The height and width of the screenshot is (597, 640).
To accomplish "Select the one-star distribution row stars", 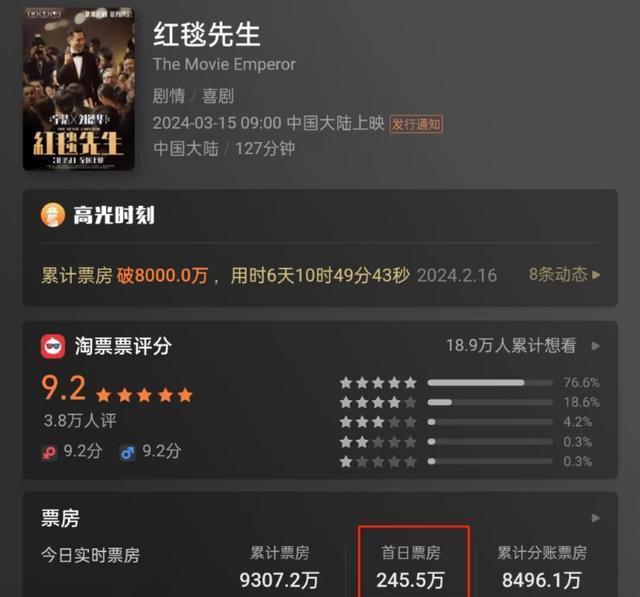I will [x=378, y=462].
